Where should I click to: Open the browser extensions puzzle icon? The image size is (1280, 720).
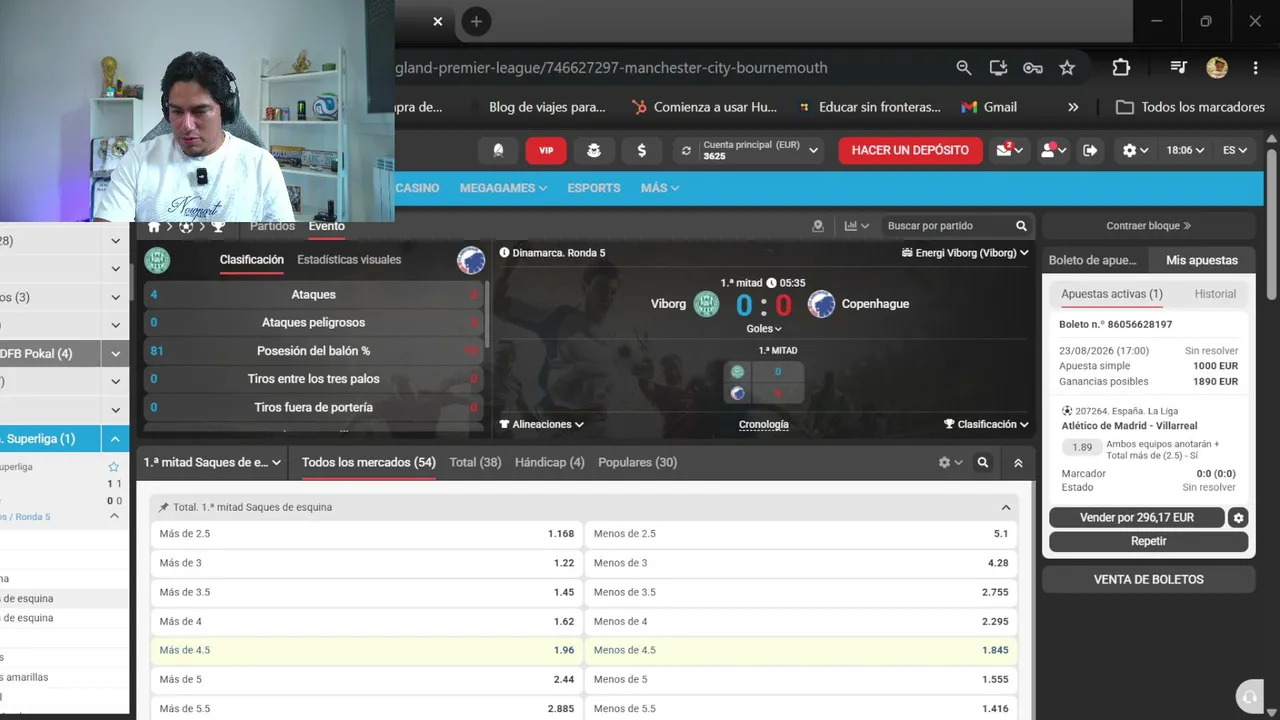[x=1121, y=68]
